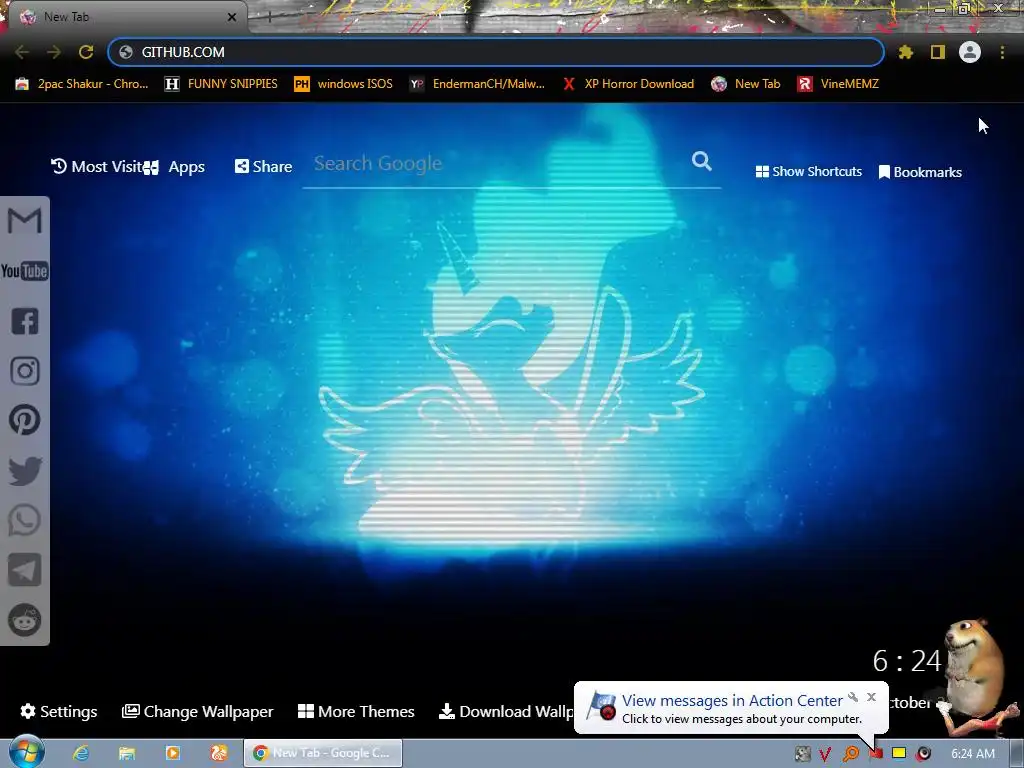Click the New Tab - Google Chrome taskbar button
The image size is (1024, 768).
pyautogui.click(x=323, y=753)
